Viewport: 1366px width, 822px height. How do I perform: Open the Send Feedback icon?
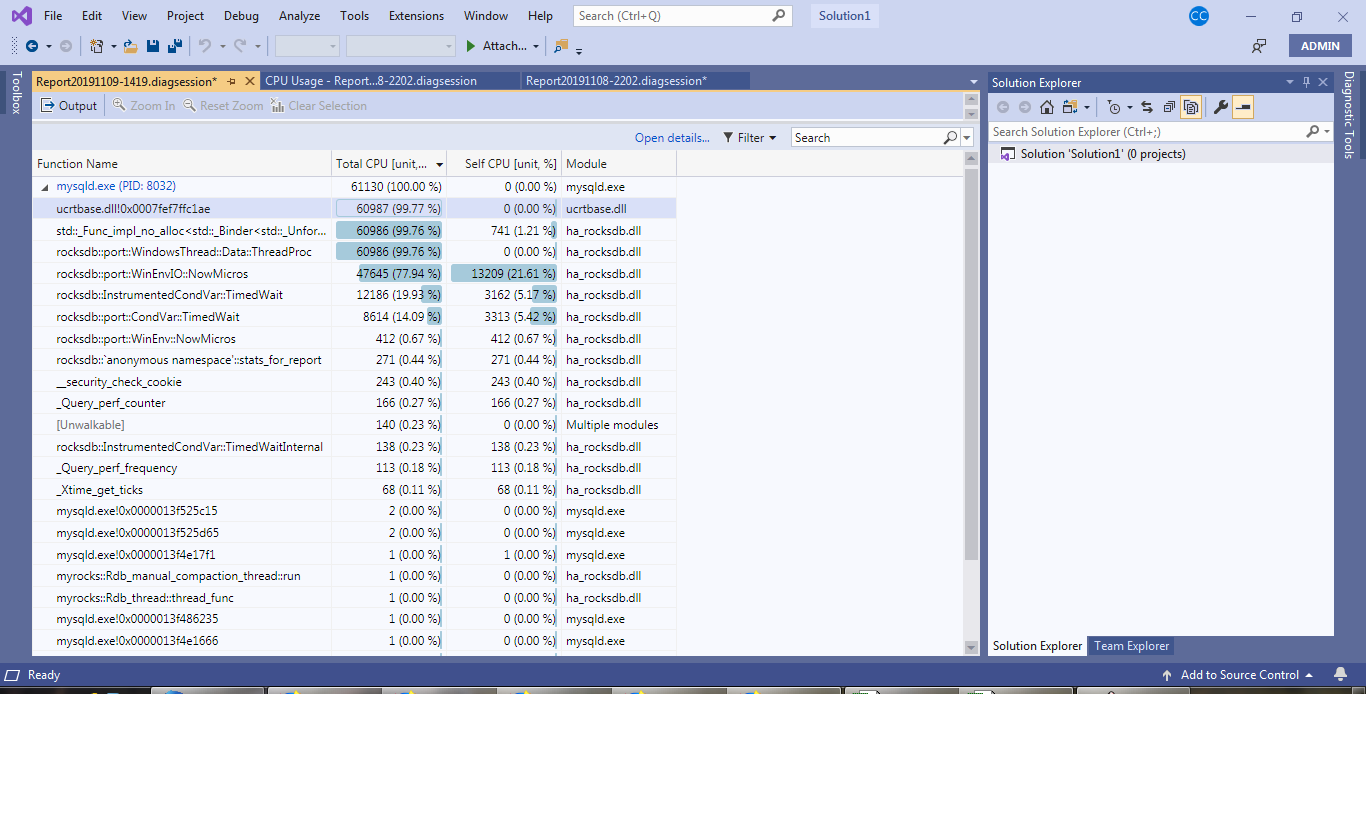point(1259,46)
